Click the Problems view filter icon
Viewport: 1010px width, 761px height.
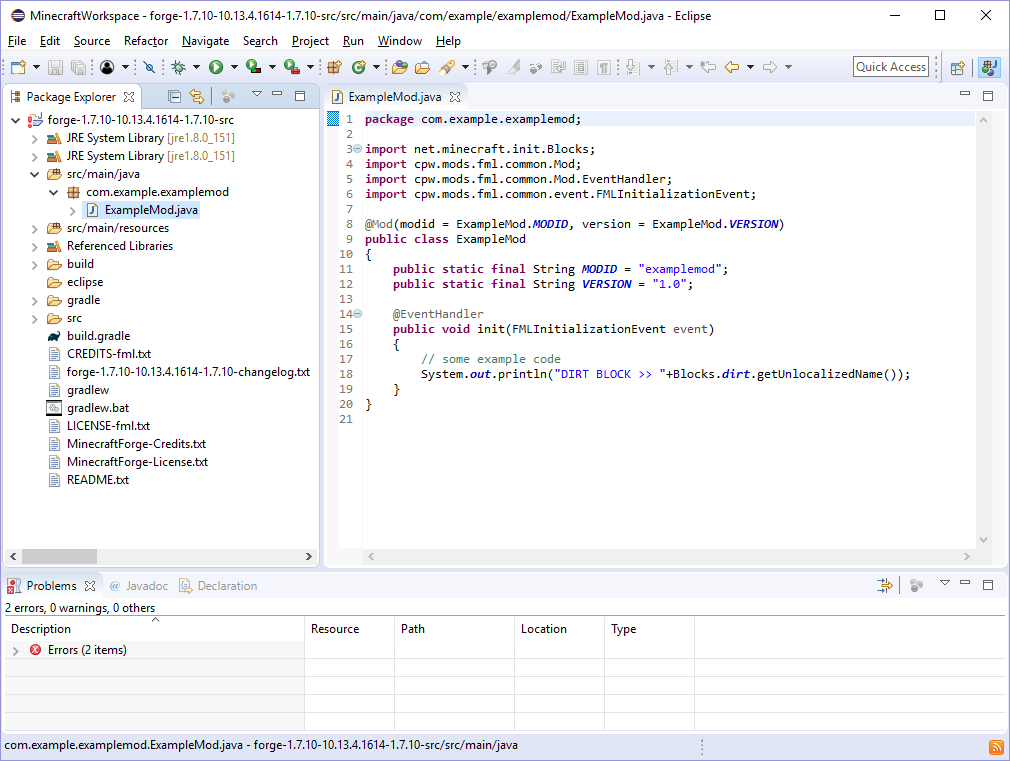coord(884,585)
